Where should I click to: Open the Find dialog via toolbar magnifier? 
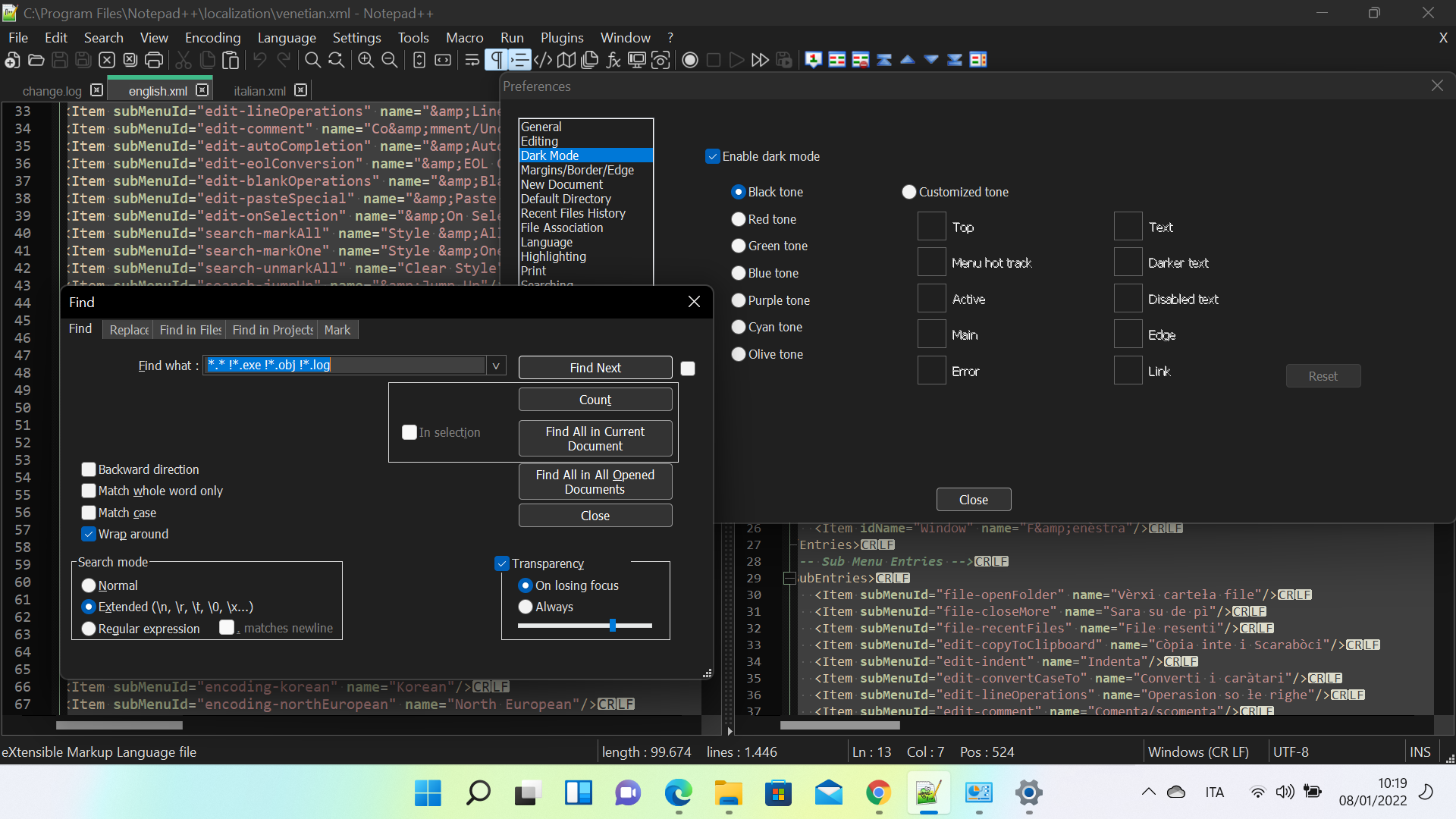pos(312,60)
